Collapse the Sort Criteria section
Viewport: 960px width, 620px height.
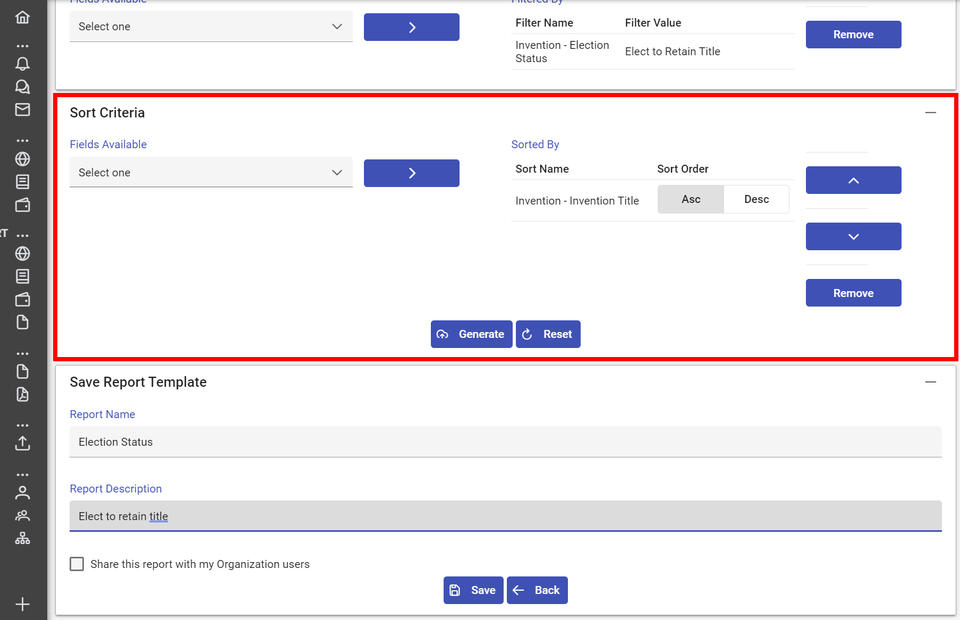tap(931, 113)
